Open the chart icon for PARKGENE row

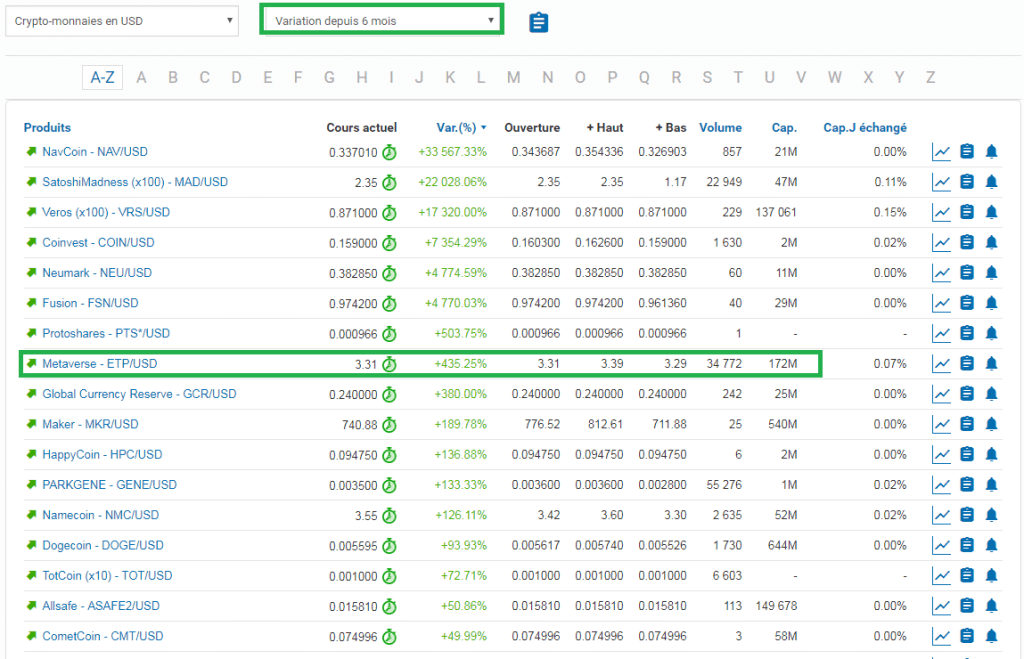pos(941,485)
